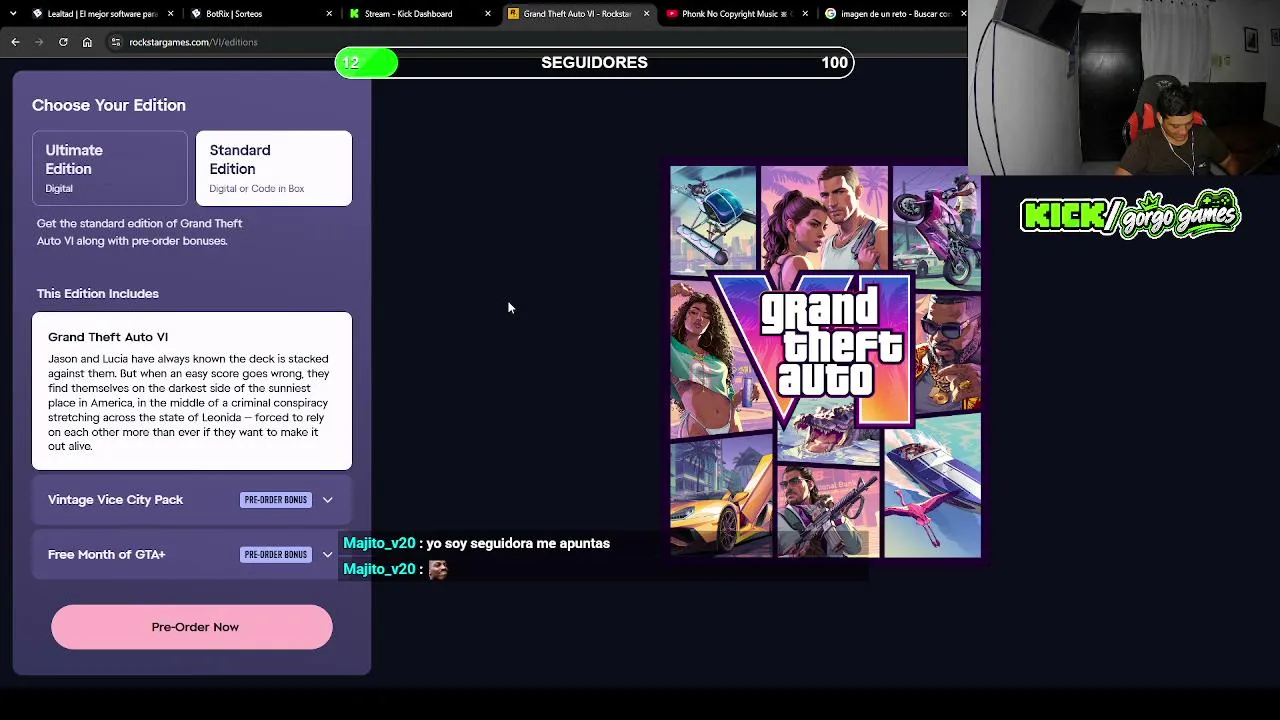Click the Kick tab favicon
The width and height of the screenshot is (1280, 720).
354,14
